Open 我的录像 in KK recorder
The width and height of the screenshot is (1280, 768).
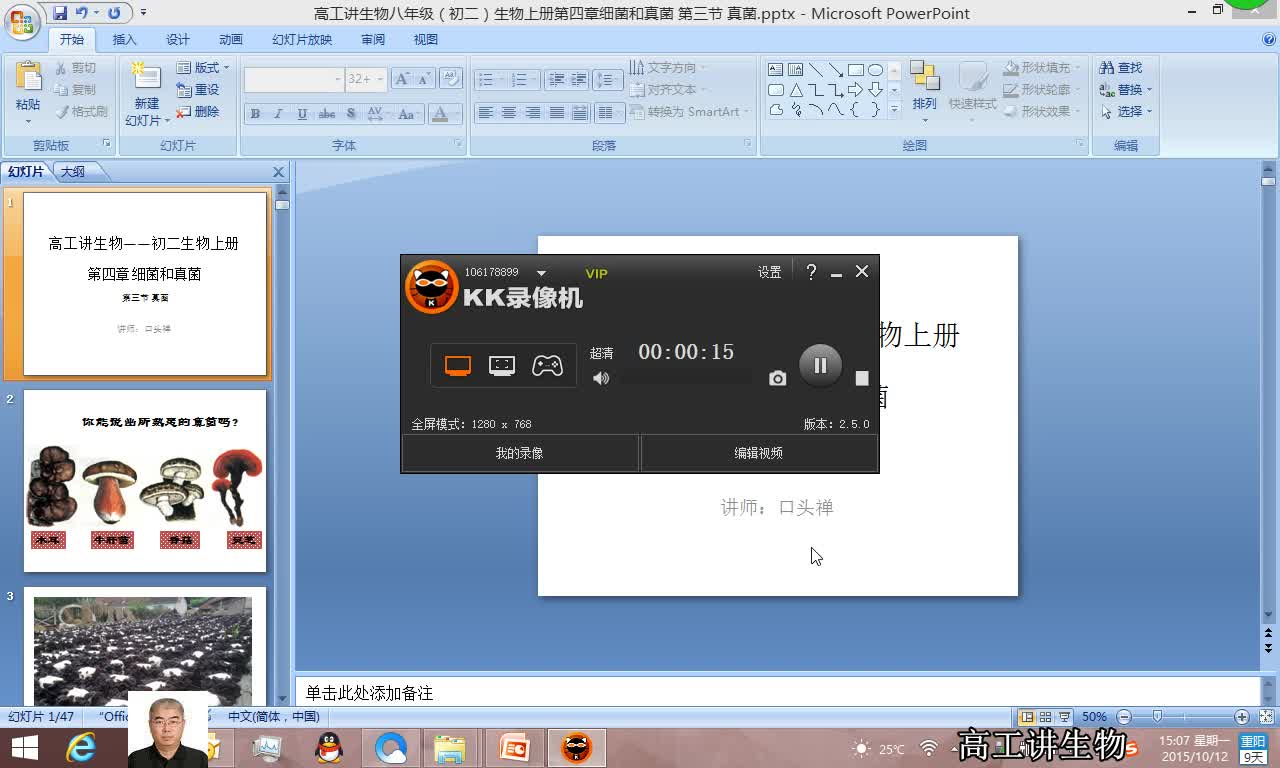[519, 453]
